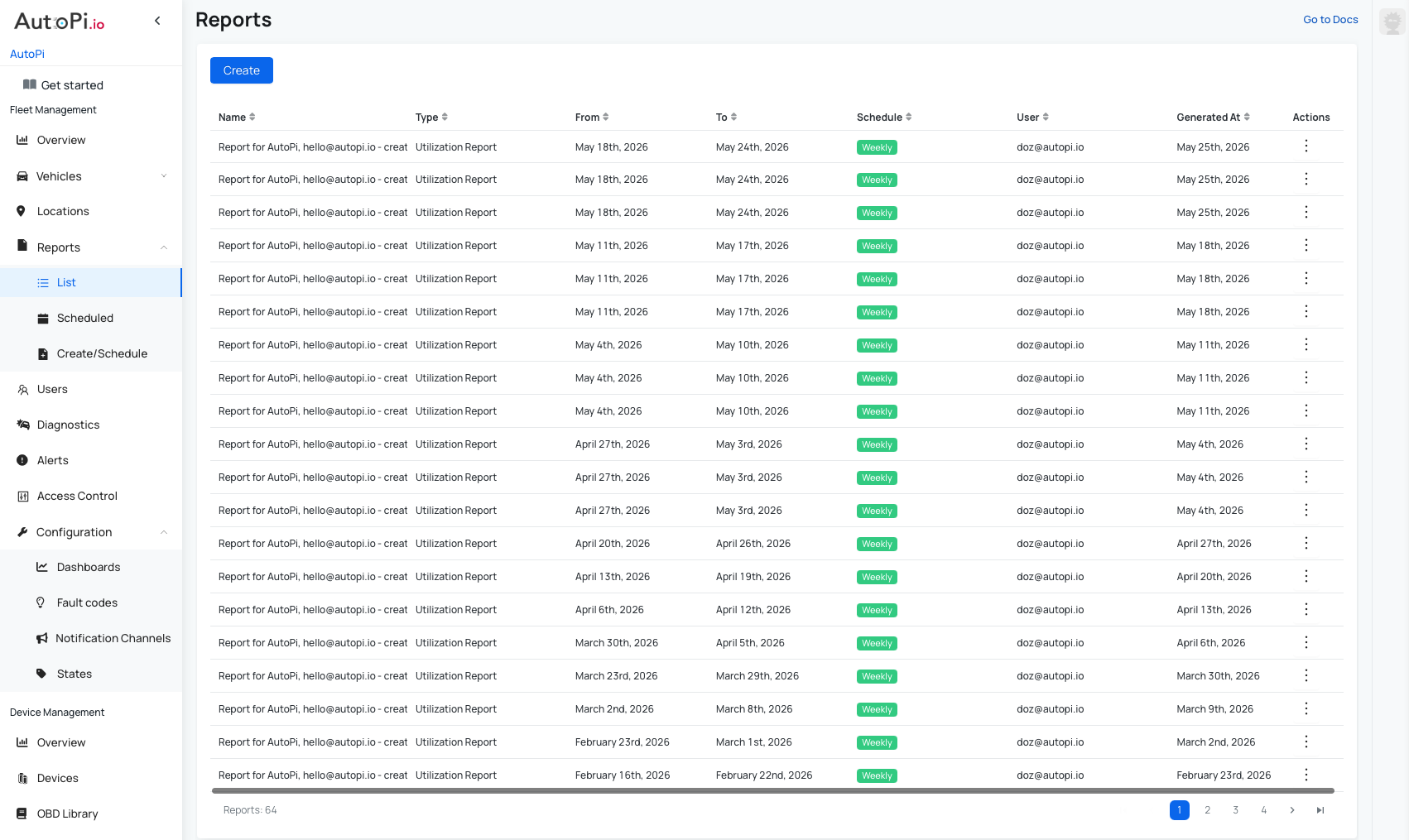Click the Users people icon
Viewport: 1409px width, 840px height.
(23, 390)
